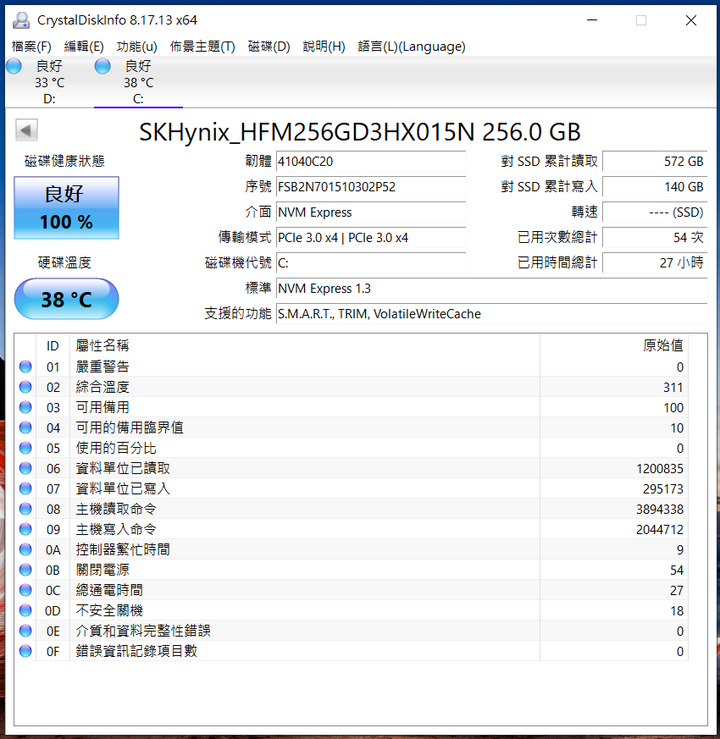Click the 38 °C temperature button
720x739 pixels.
66,299
